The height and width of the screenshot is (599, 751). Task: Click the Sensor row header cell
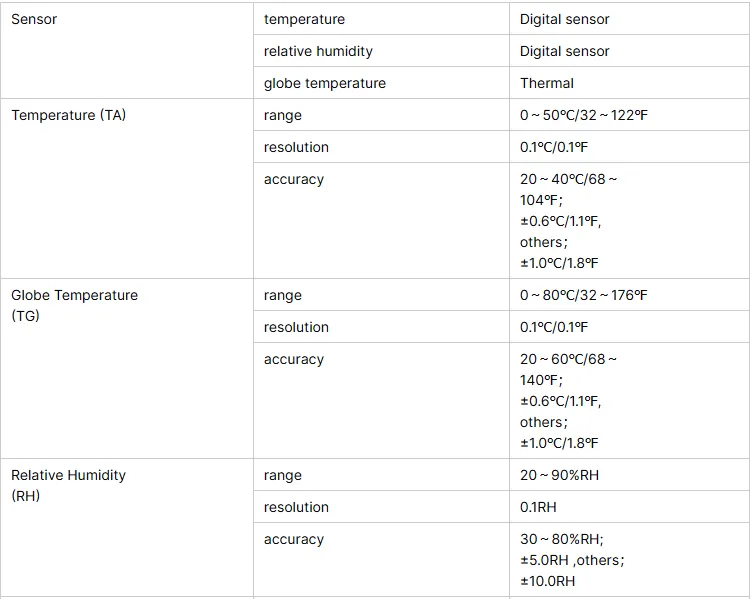click(x=126, y=51)
